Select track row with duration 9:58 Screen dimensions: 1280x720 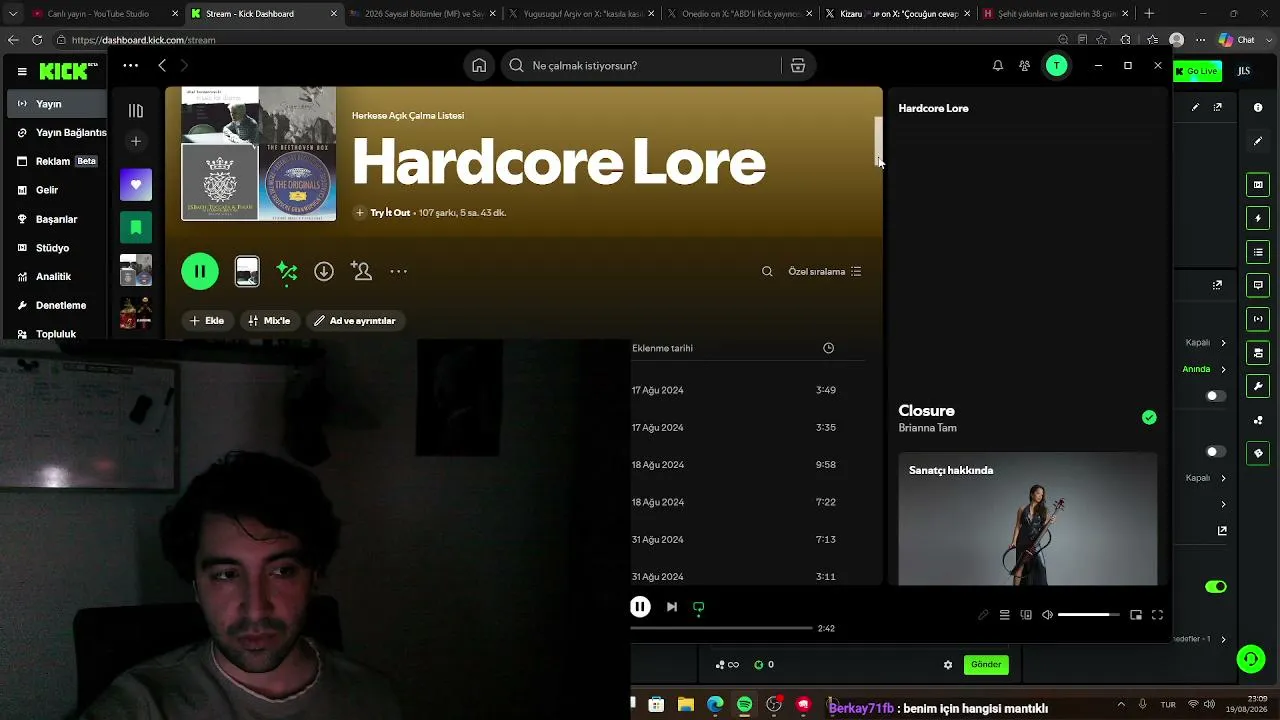pyautogui.click(x=748, y=465)
